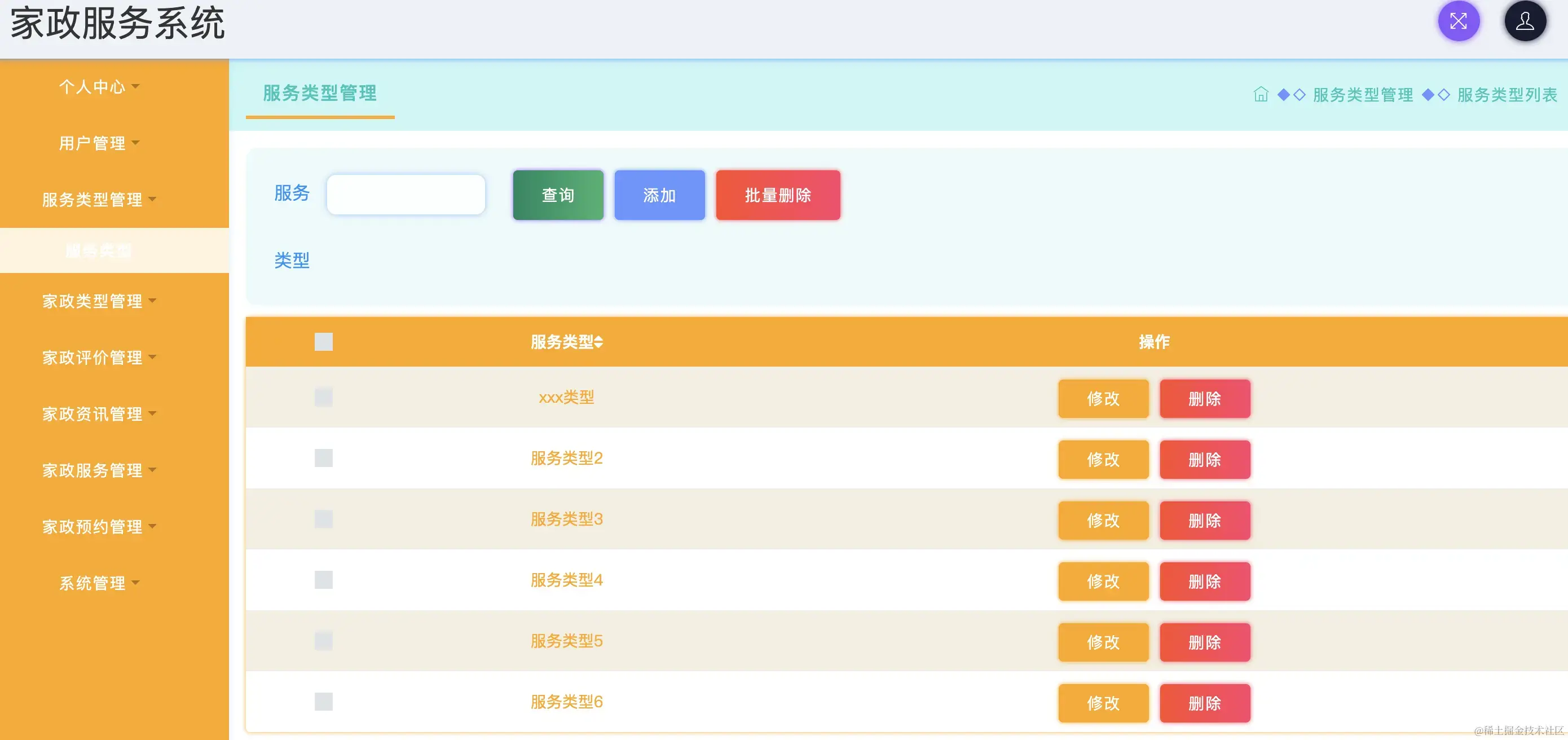1568x740 pixels.
Task: Open the user profile avatar icon
Action: pyautogui.click(x=1524, y=21)
